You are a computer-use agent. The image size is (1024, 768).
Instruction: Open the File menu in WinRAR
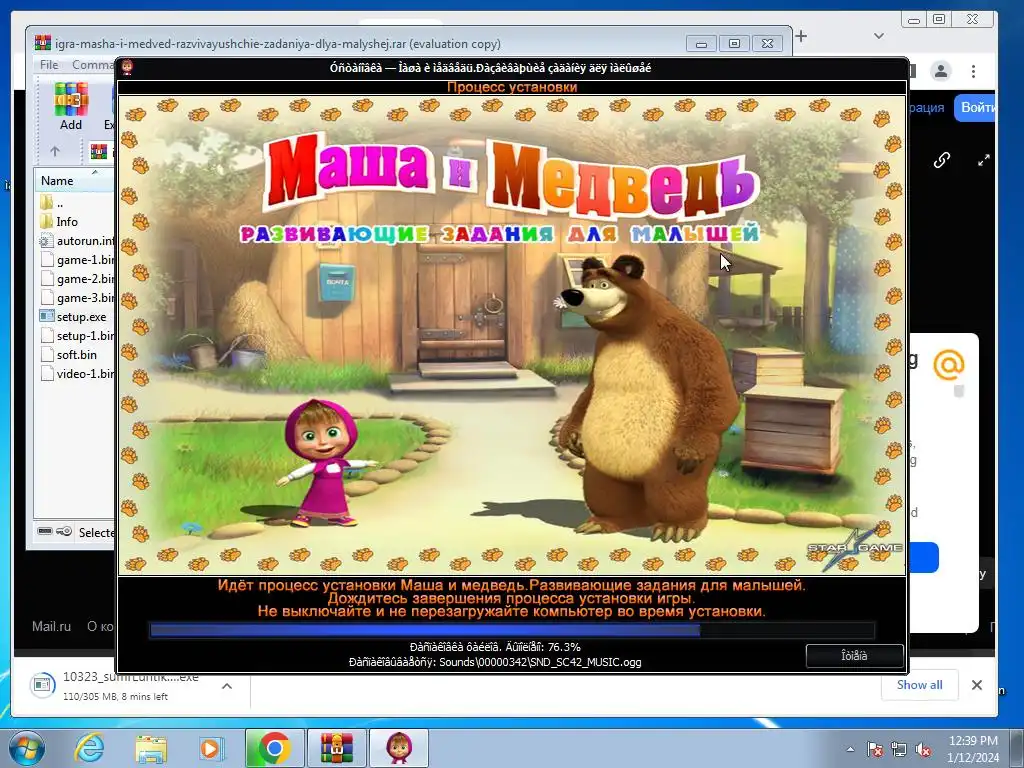[x=49, y=65]
